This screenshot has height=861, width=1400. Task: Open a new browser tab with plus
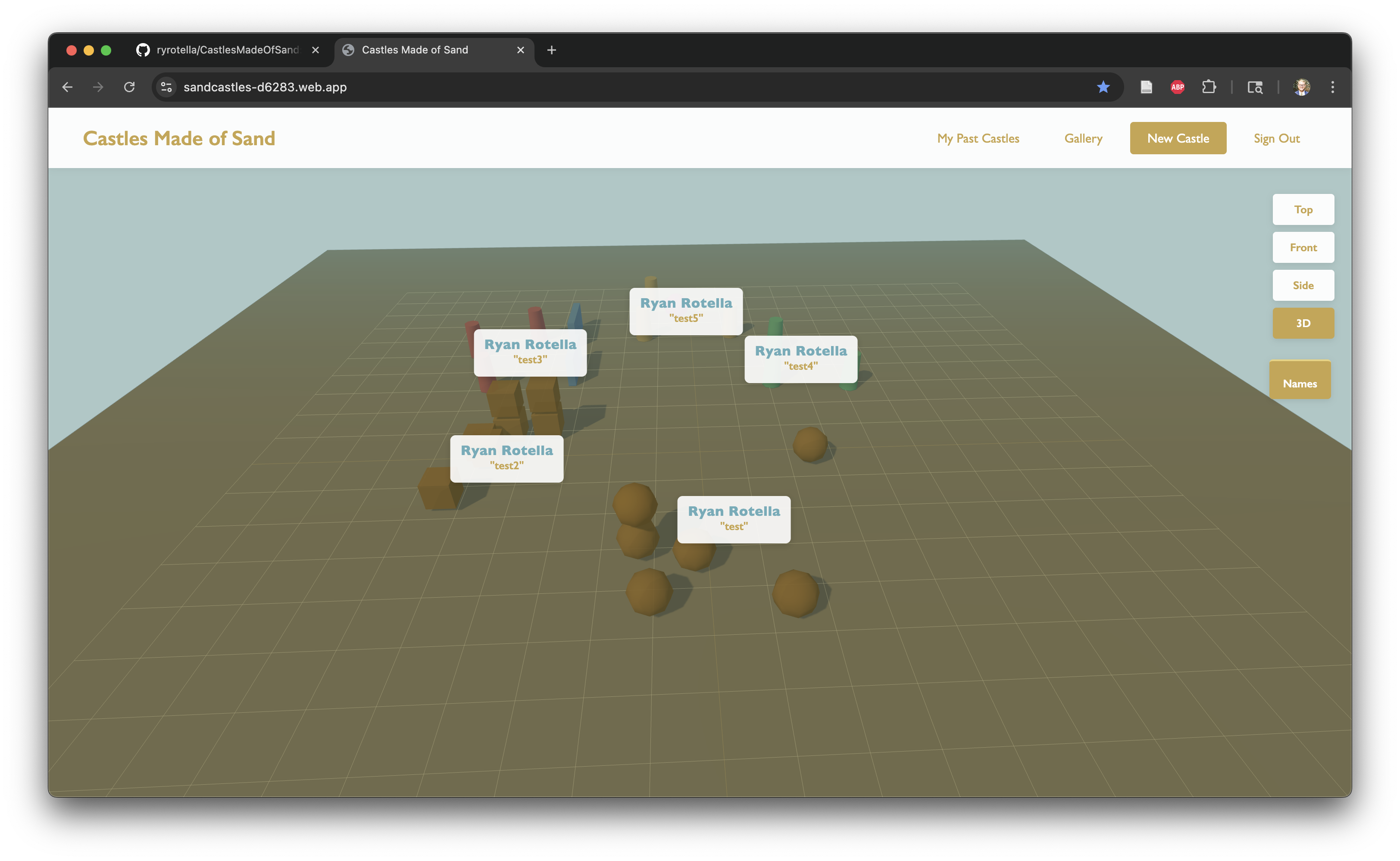tap(551, 50)
